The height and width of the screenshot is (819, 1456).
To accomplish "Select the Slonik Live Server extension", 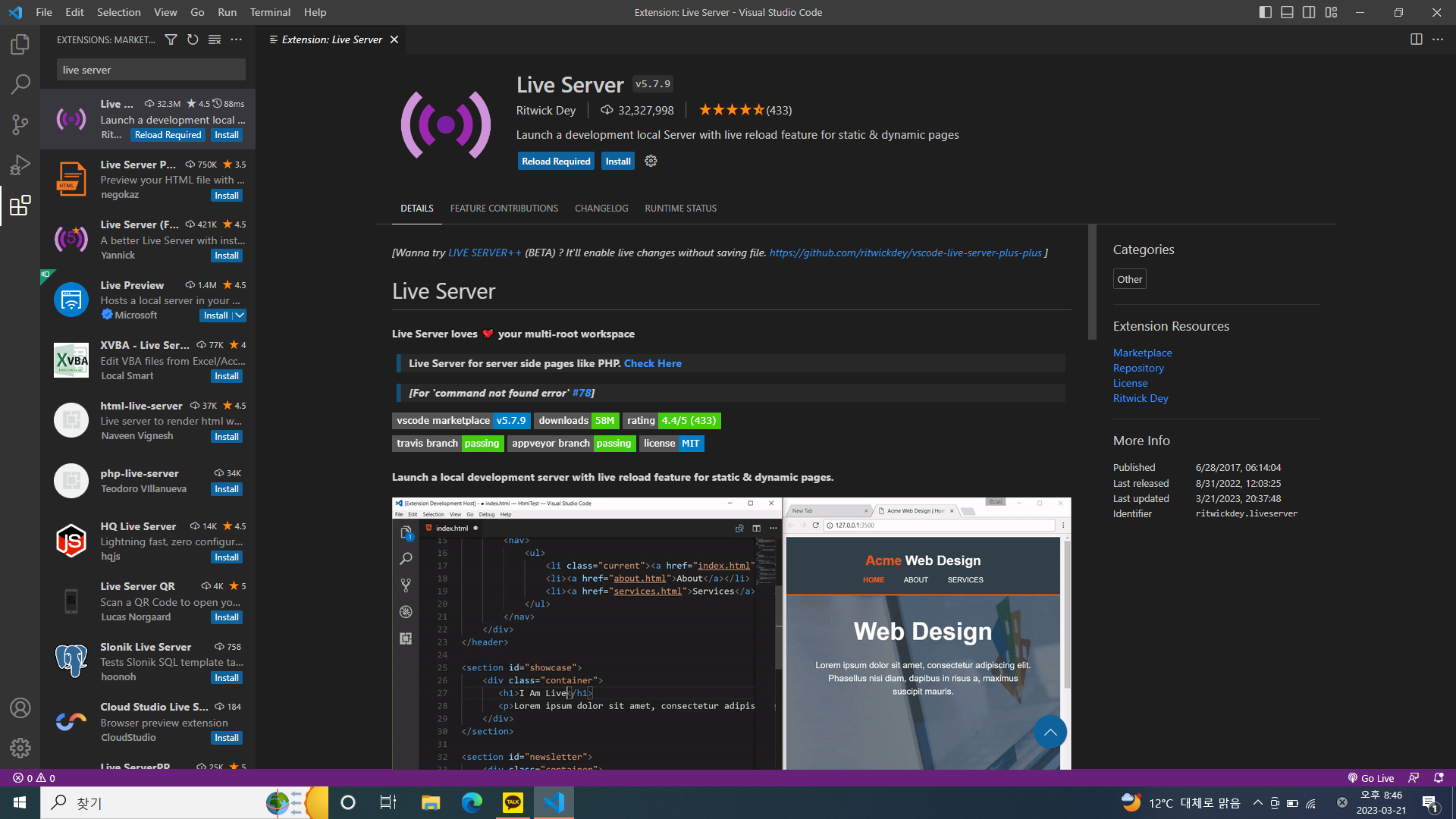I will 148,662.
